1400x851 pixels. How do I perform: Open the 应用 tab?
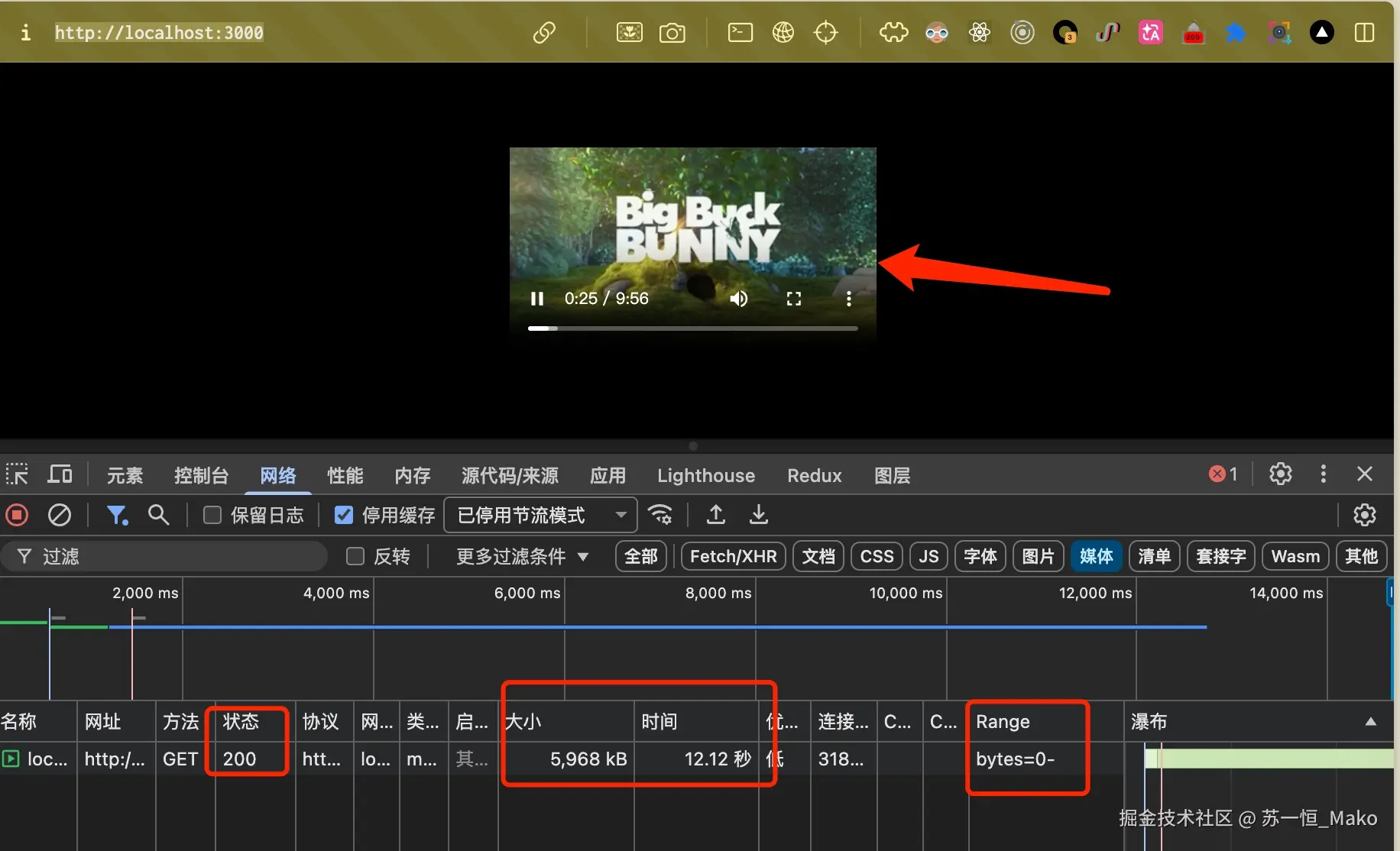point(608,475)
